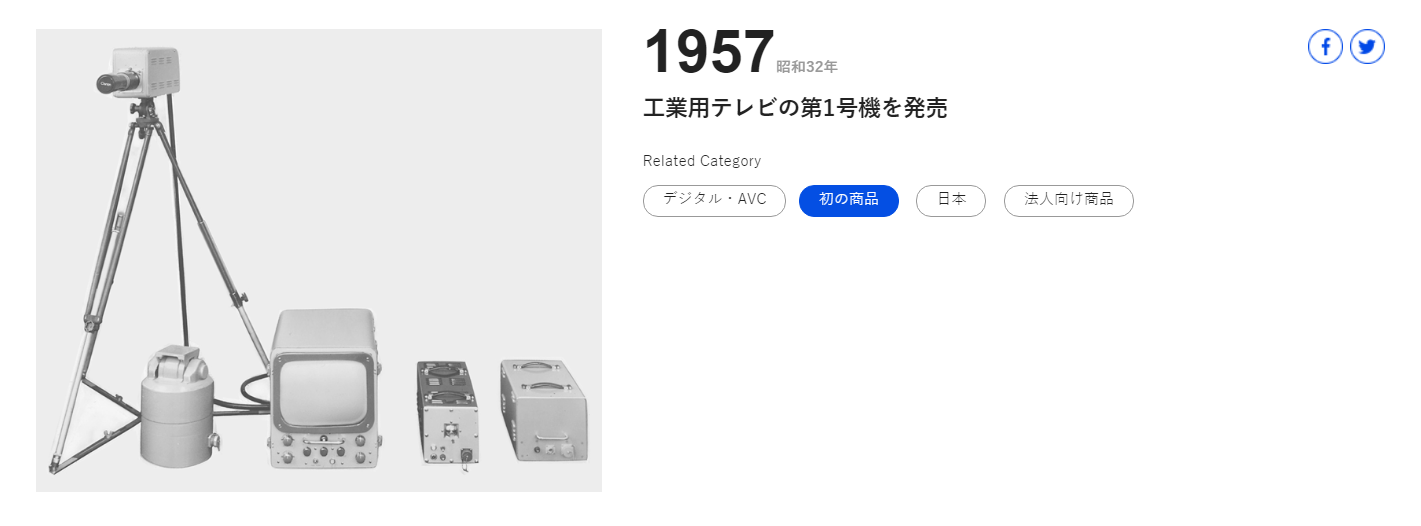The image size is (1421, 526).
Task: Click the monitor screen in the photo
Action: pyautogui.click(x=323, y=391)
